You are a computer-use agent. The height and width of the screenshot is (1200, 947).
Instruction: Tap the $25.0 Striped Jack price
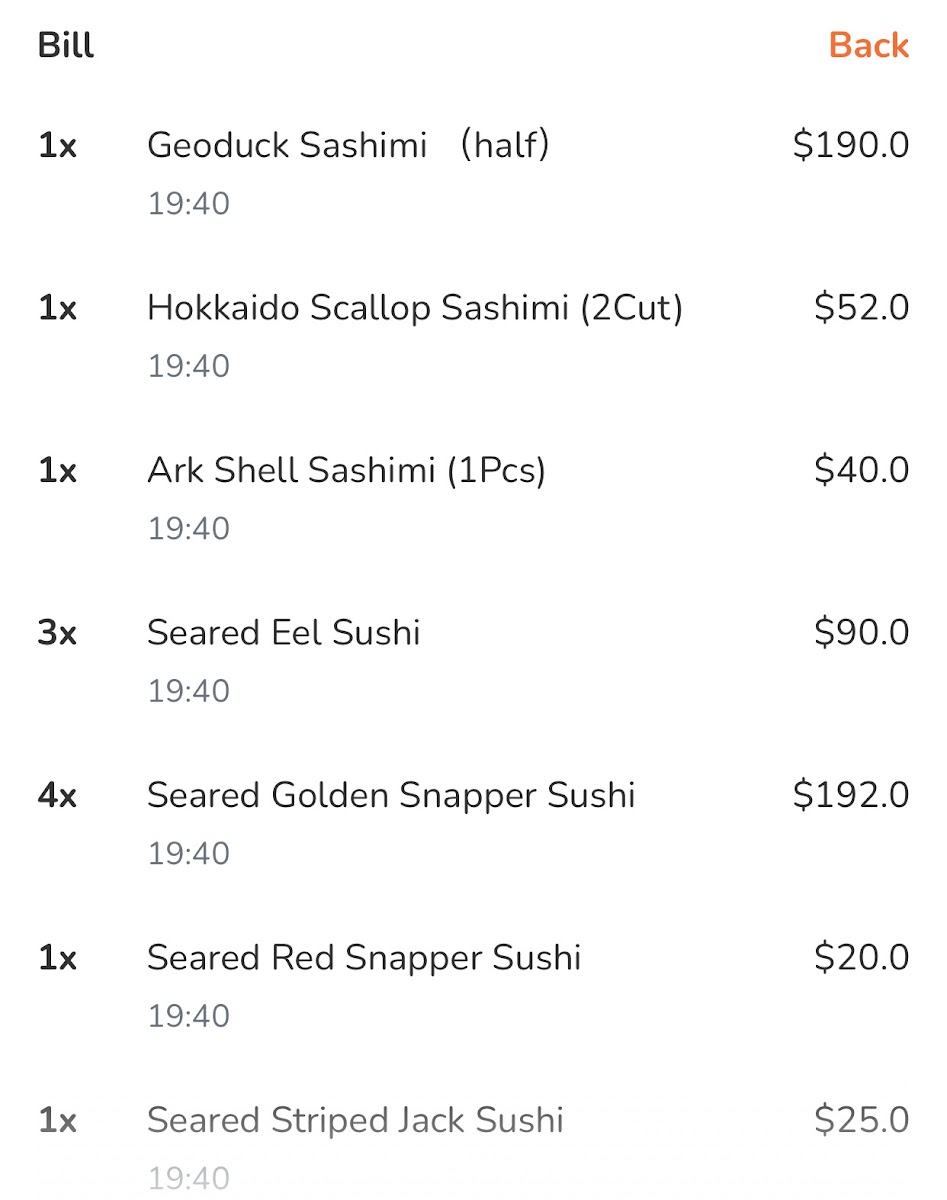[x=861, y=1120]
